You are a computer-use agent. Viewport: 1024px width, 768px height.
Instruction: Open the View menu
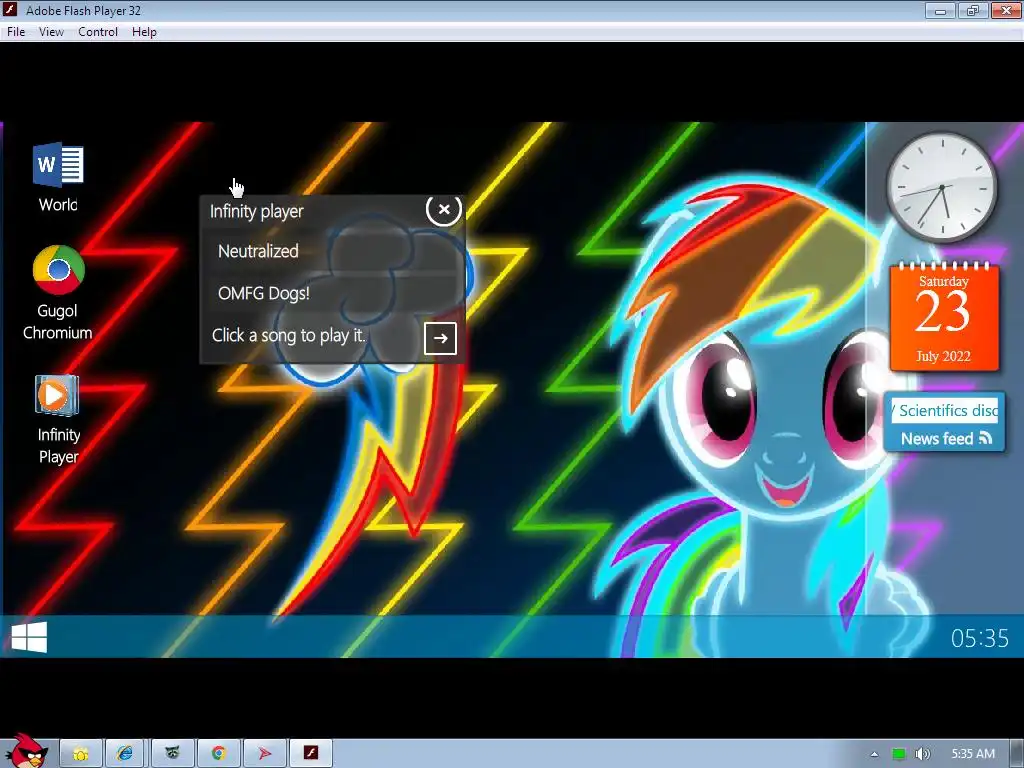point(51,31)
